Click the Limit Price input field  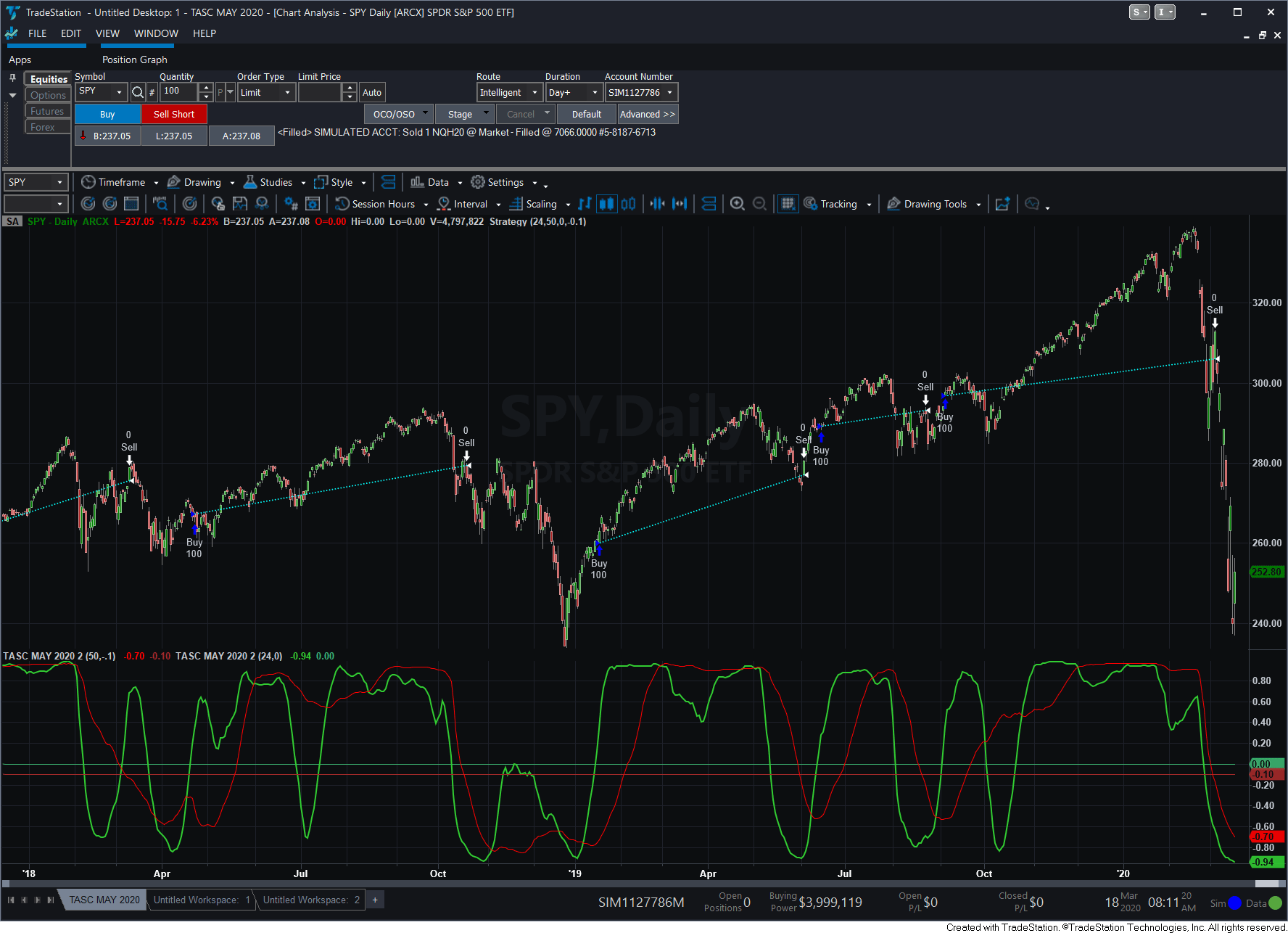[x=320, y=92]
